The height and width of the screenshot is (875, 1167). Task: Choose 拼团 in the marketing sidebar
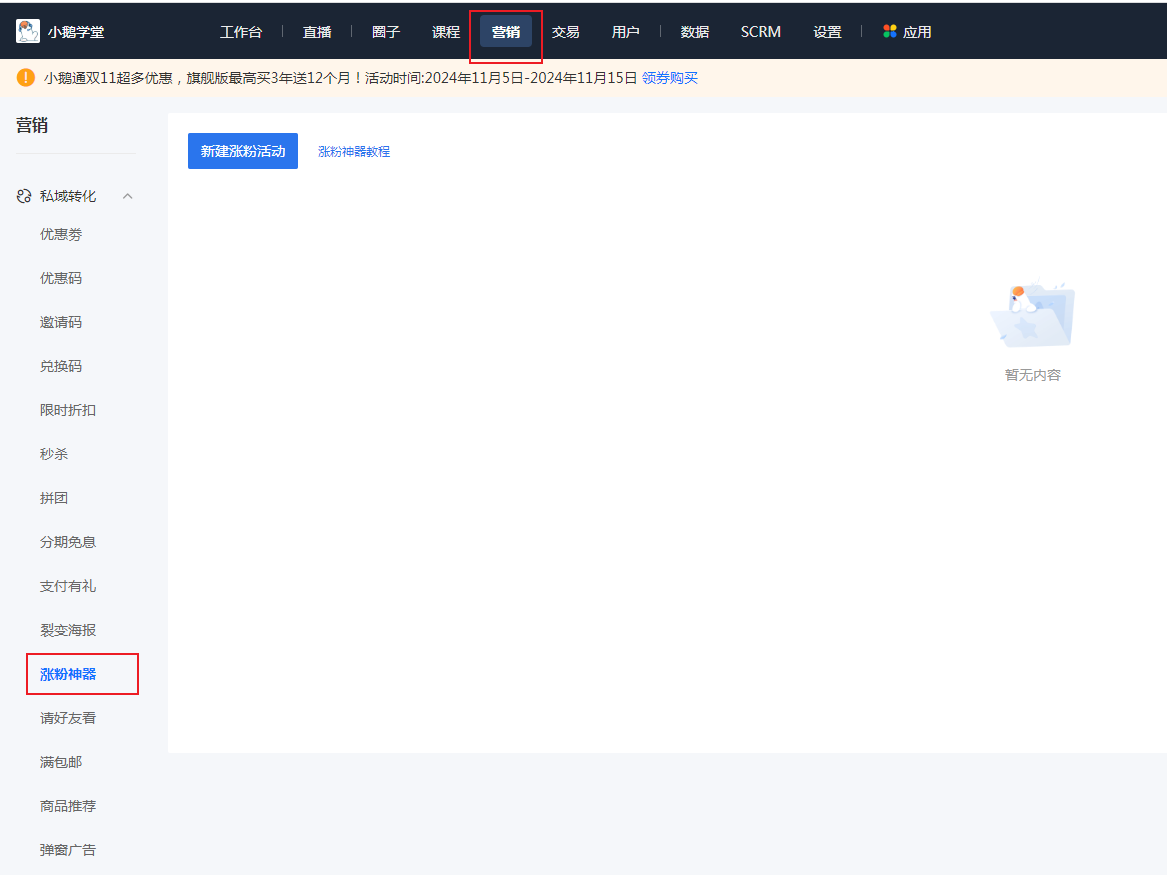[x=54, y=498]
